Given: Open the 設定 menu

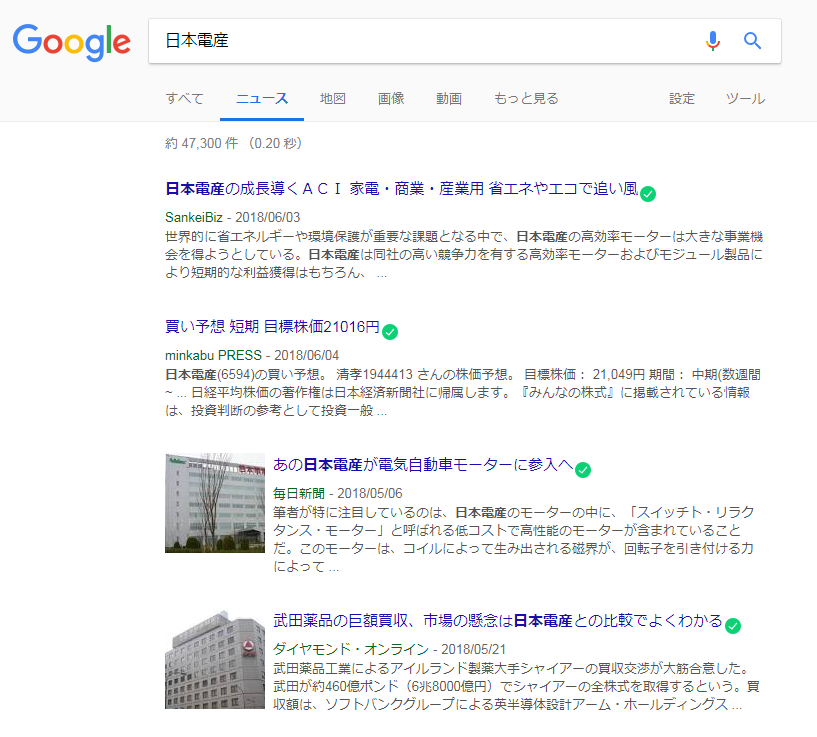Looking at the screenshot, I should pos(682,99).
